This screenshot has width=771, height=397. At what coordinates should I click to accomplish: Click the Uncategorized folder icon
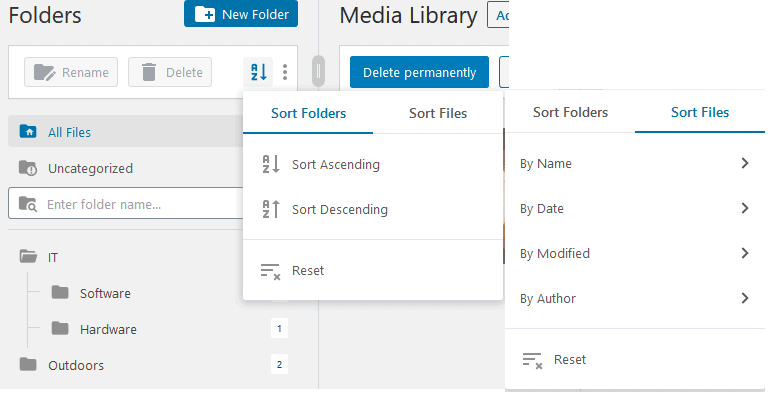[x=28, y=168]
